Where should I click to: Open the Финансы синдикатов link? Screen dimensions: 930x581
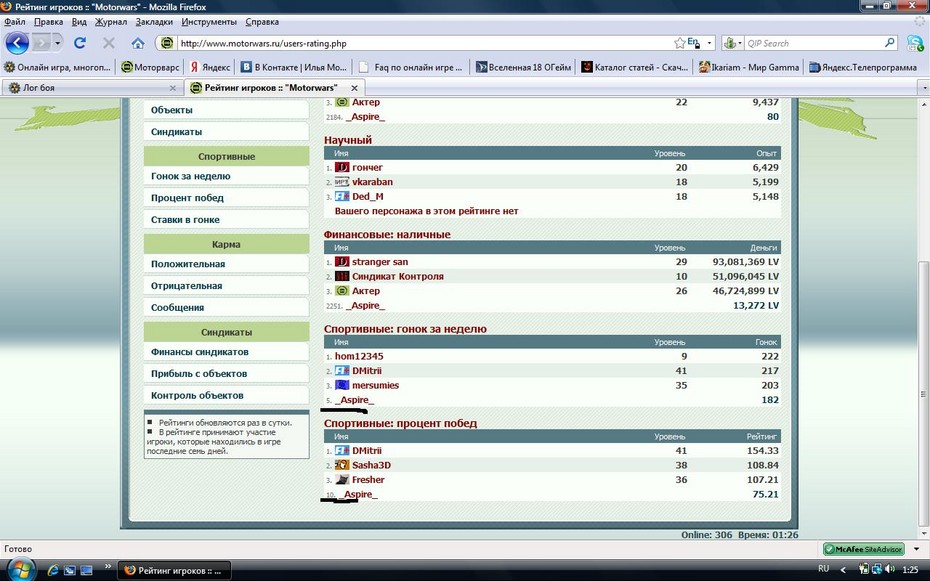pyautogui.click(x=226, y=352)
